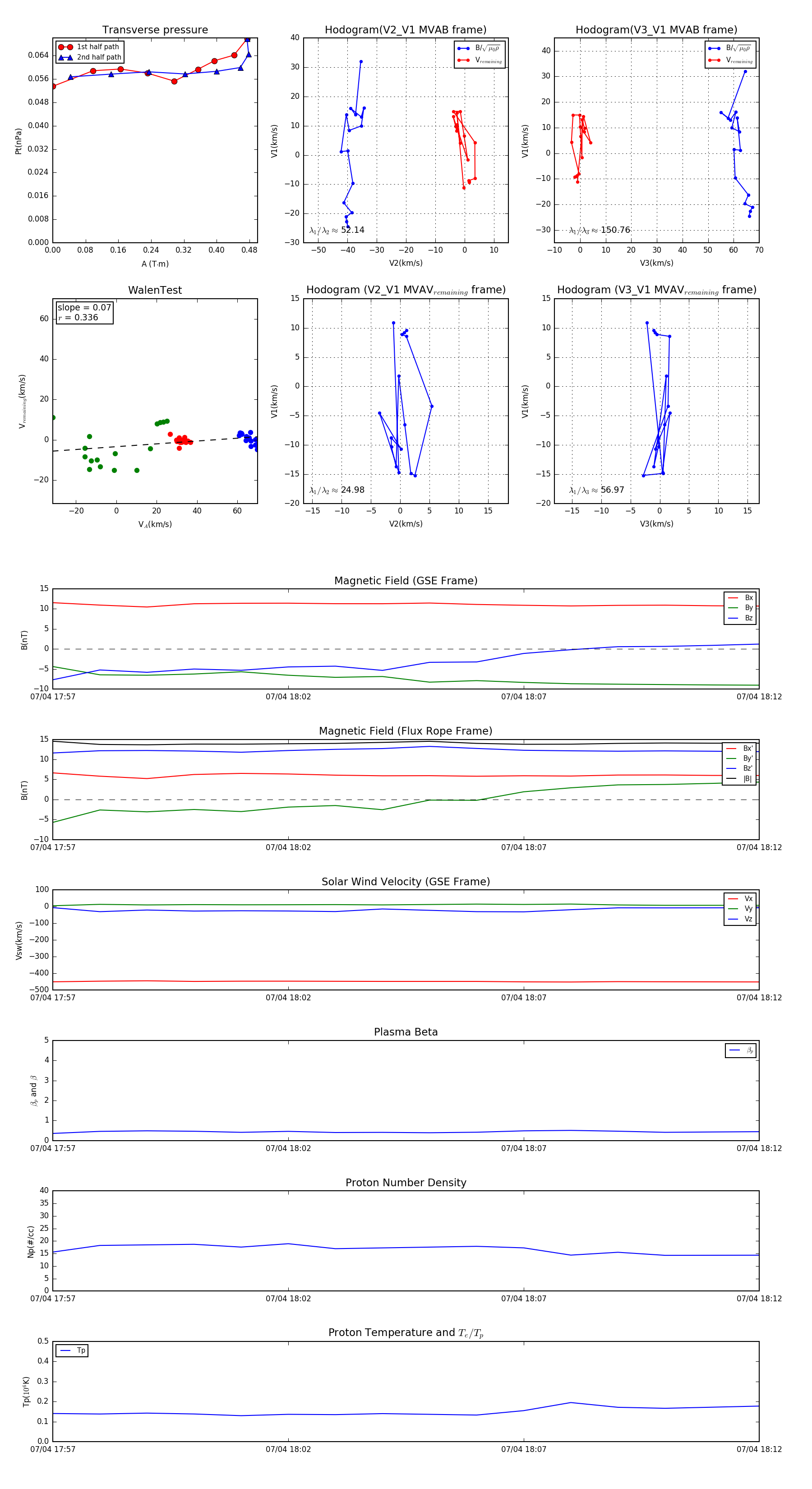Click "07/04 18:07" tick under Plasma Beta plot
Viewport: 812px width, 1489px height.
pyautogui.click(x=524, y=1148)
